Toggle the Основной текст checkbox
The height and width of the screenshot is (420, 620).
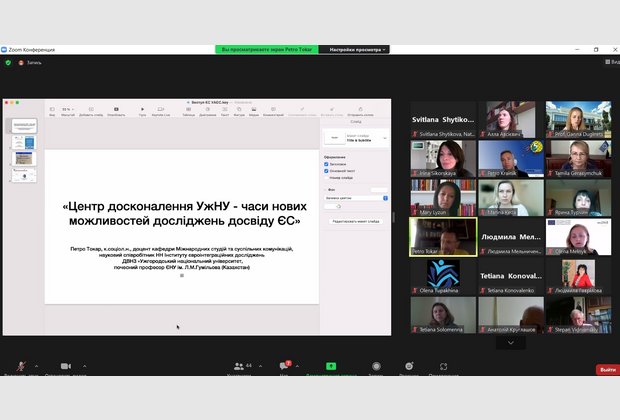pyautogui.click(x=326, y=171)
